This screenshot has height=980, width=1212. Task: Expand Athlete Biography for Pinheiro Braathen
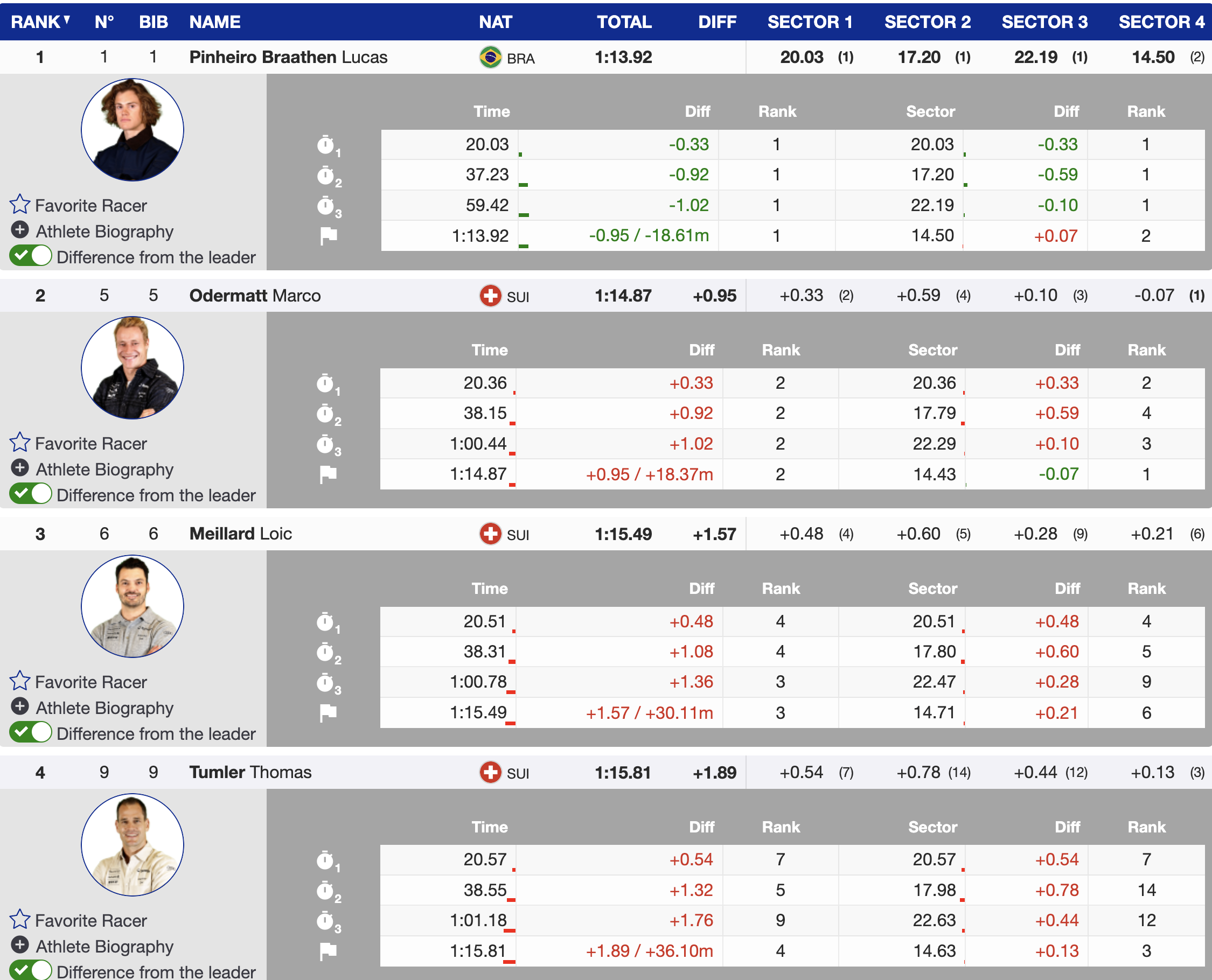pyautogui.click(x=20, y=230)
